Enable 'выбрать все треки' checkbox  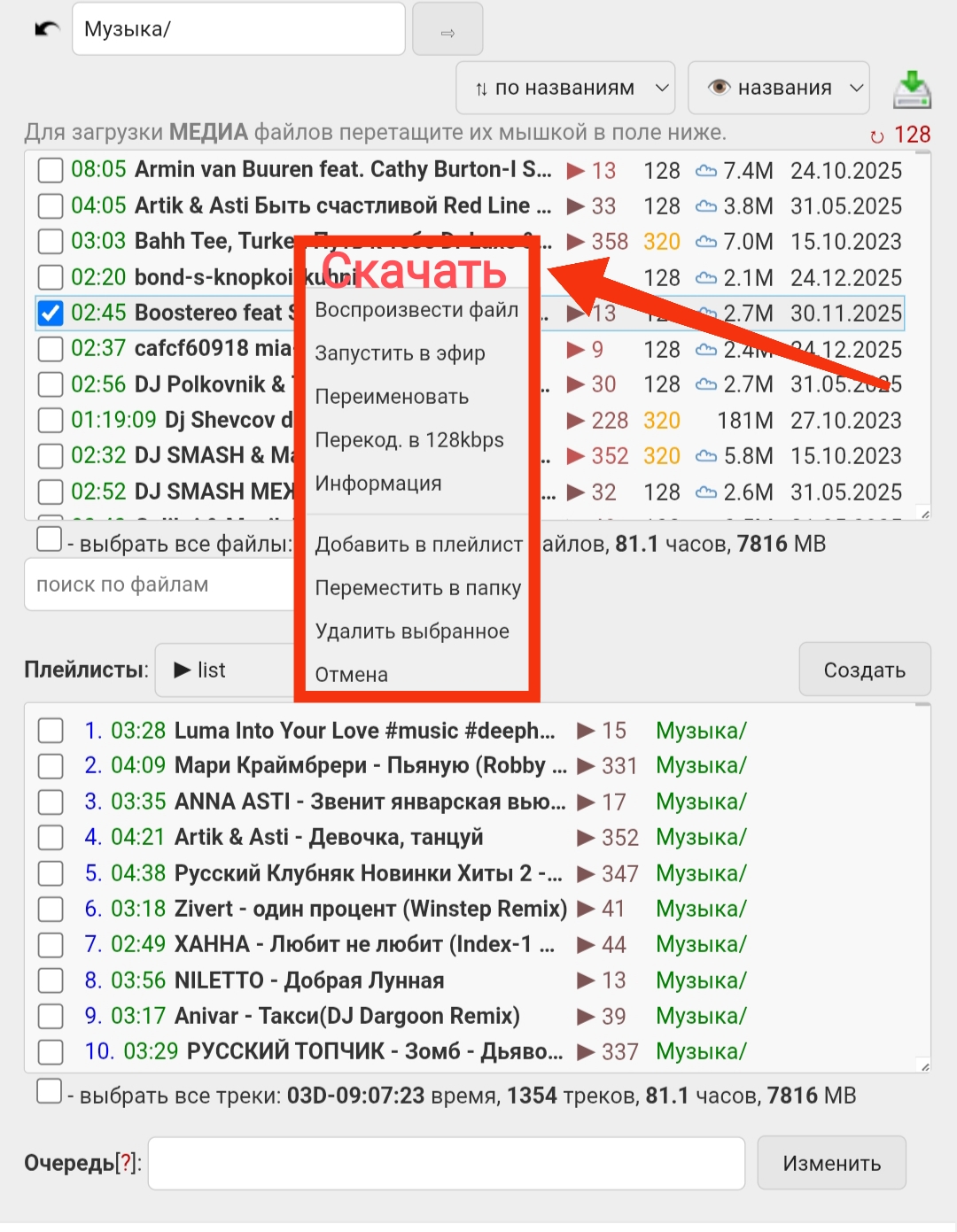pos(50,1092)
